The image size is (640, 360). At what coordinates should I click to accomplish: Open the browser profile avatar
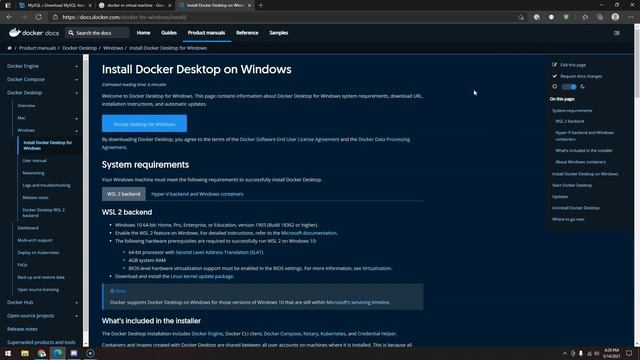tap(615, 17)
